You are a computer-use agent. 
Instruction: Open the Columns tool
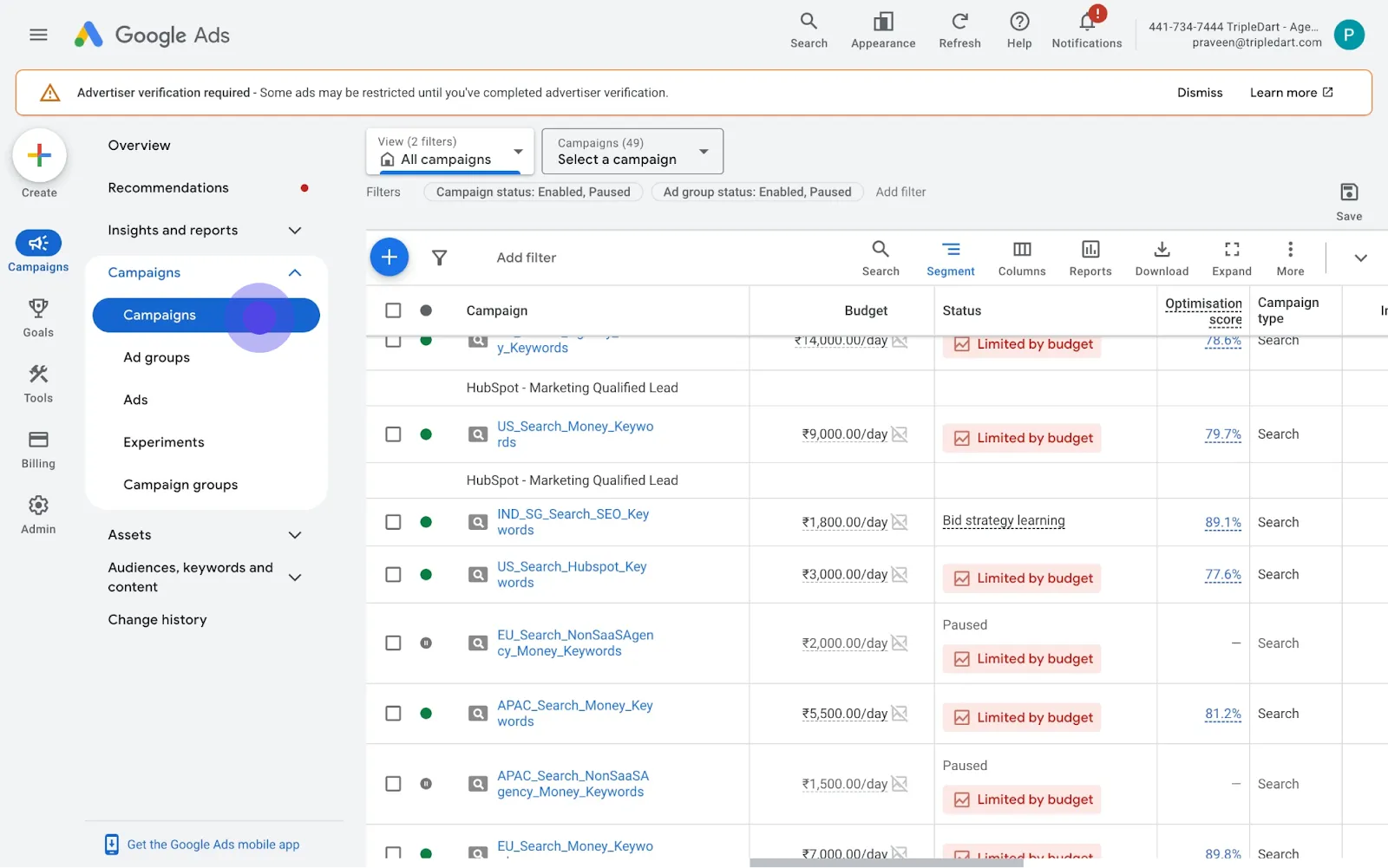coord(1022,258)
